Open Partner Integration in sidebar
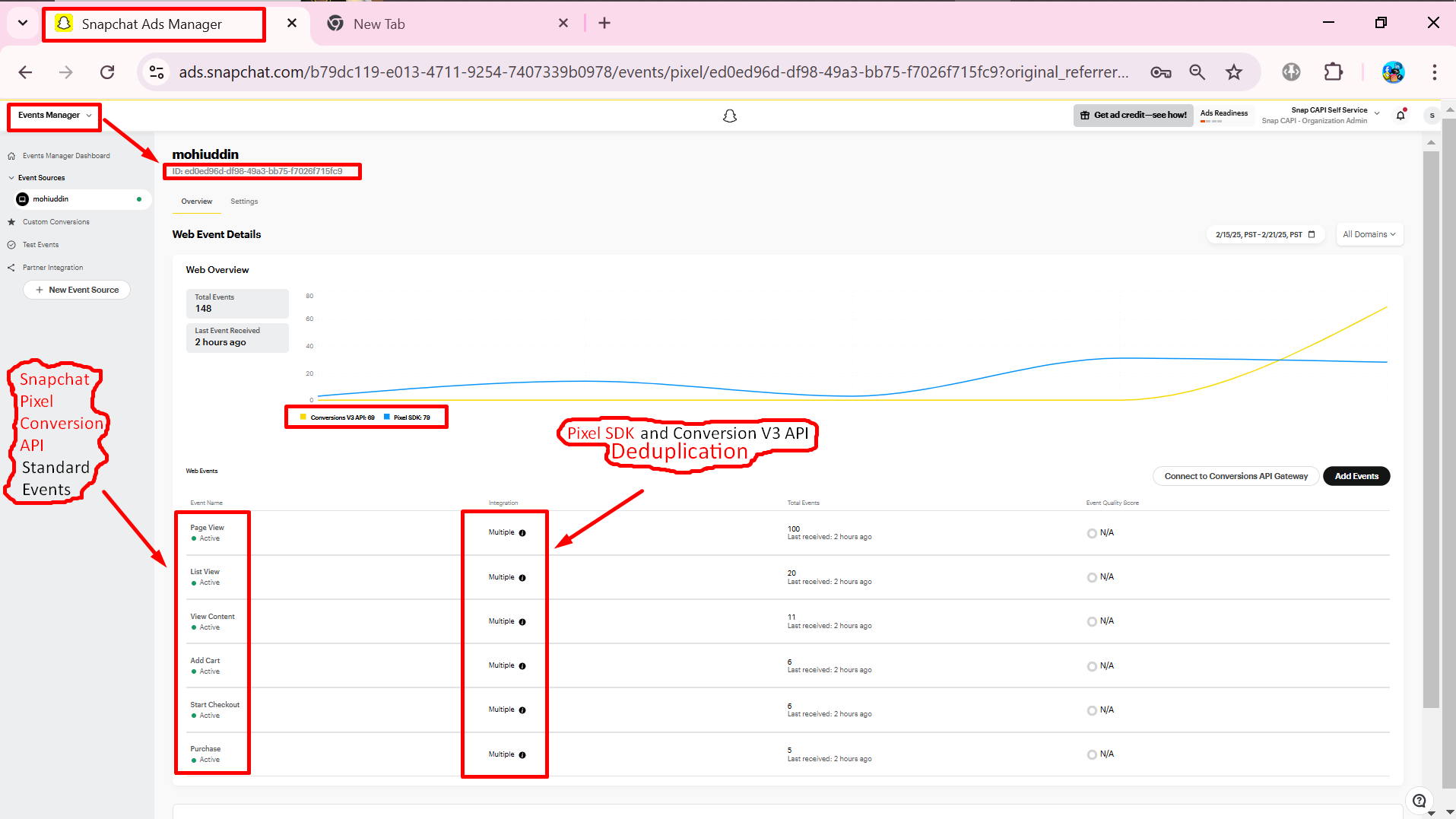The height and width of the screenshot is (819, 1456). click(53, 268)
